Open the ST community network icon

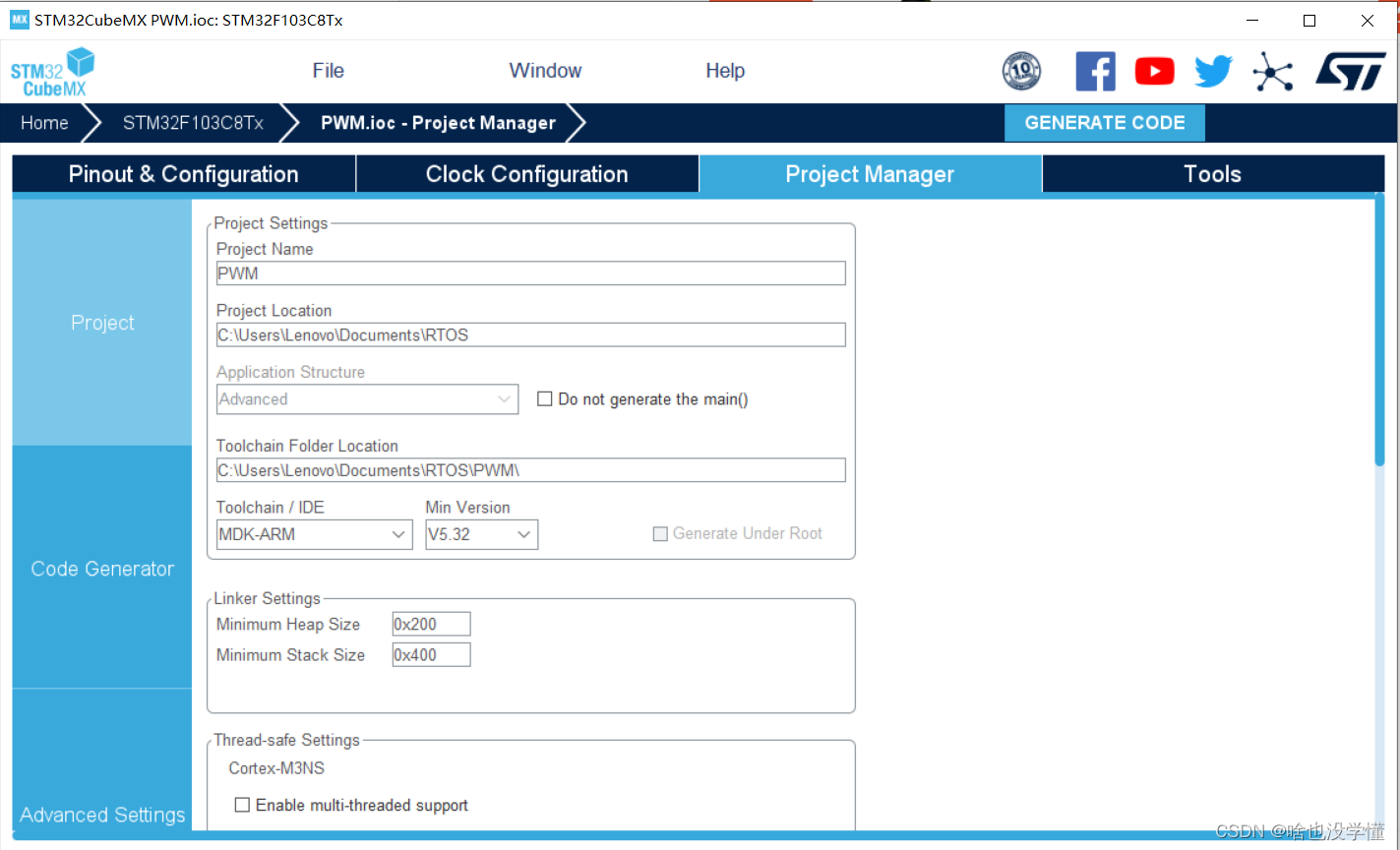(x=1273, y=71)
